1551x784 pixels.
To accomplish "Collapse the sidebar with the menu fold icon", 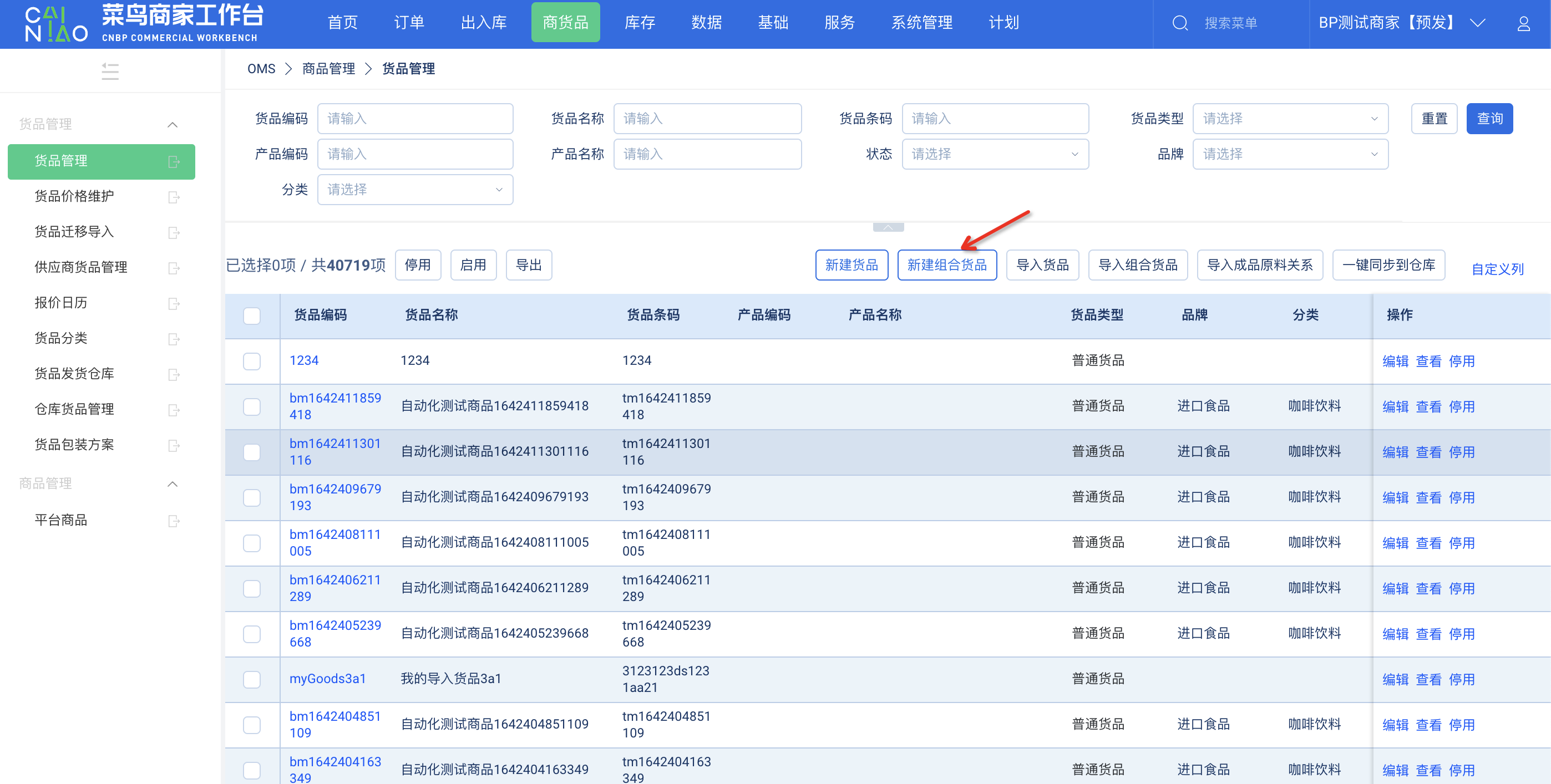I will 110,72.
